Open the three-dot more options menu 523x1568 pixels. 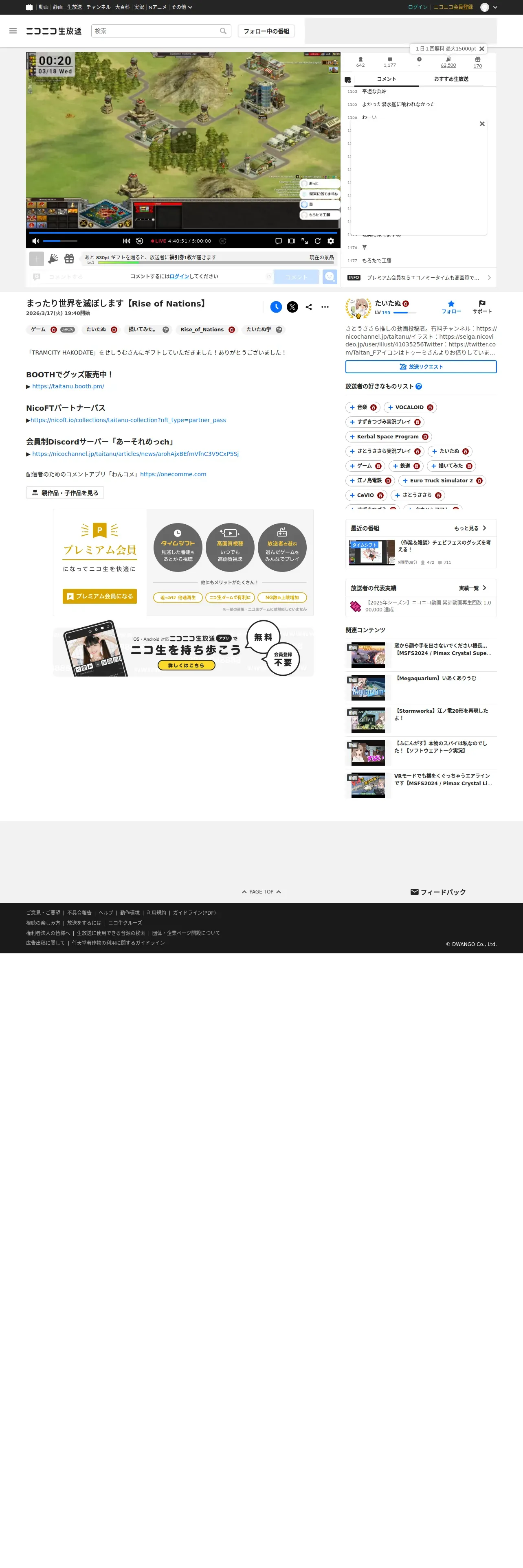point(325,307)
